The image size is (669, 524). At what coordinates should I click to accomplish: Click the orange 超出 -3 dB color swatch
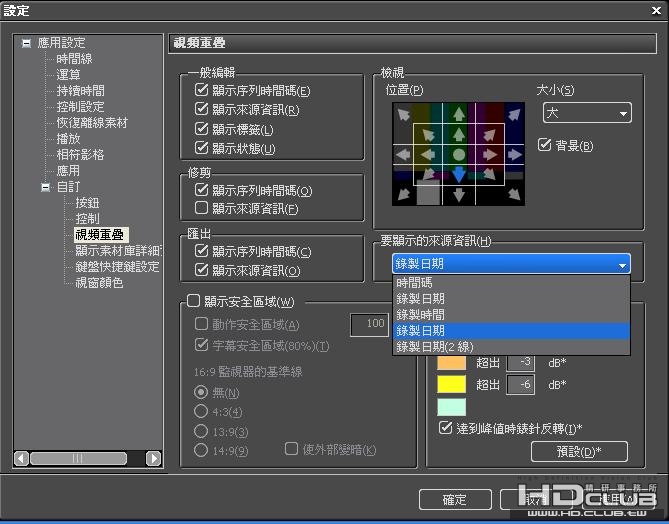point(451,363)
